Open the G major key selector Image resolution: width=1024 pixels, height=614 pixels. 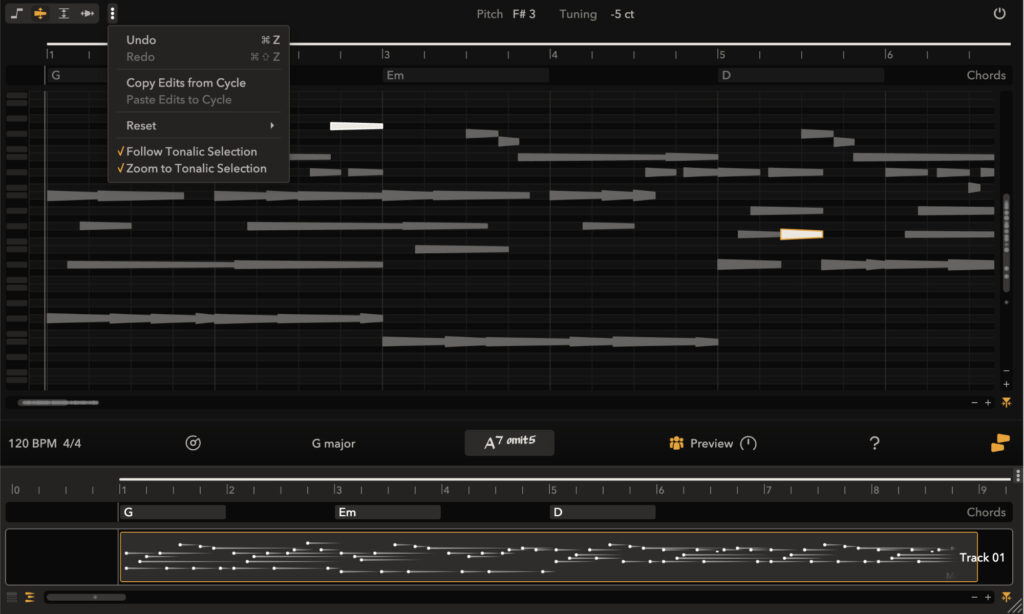tap(333, 443)
